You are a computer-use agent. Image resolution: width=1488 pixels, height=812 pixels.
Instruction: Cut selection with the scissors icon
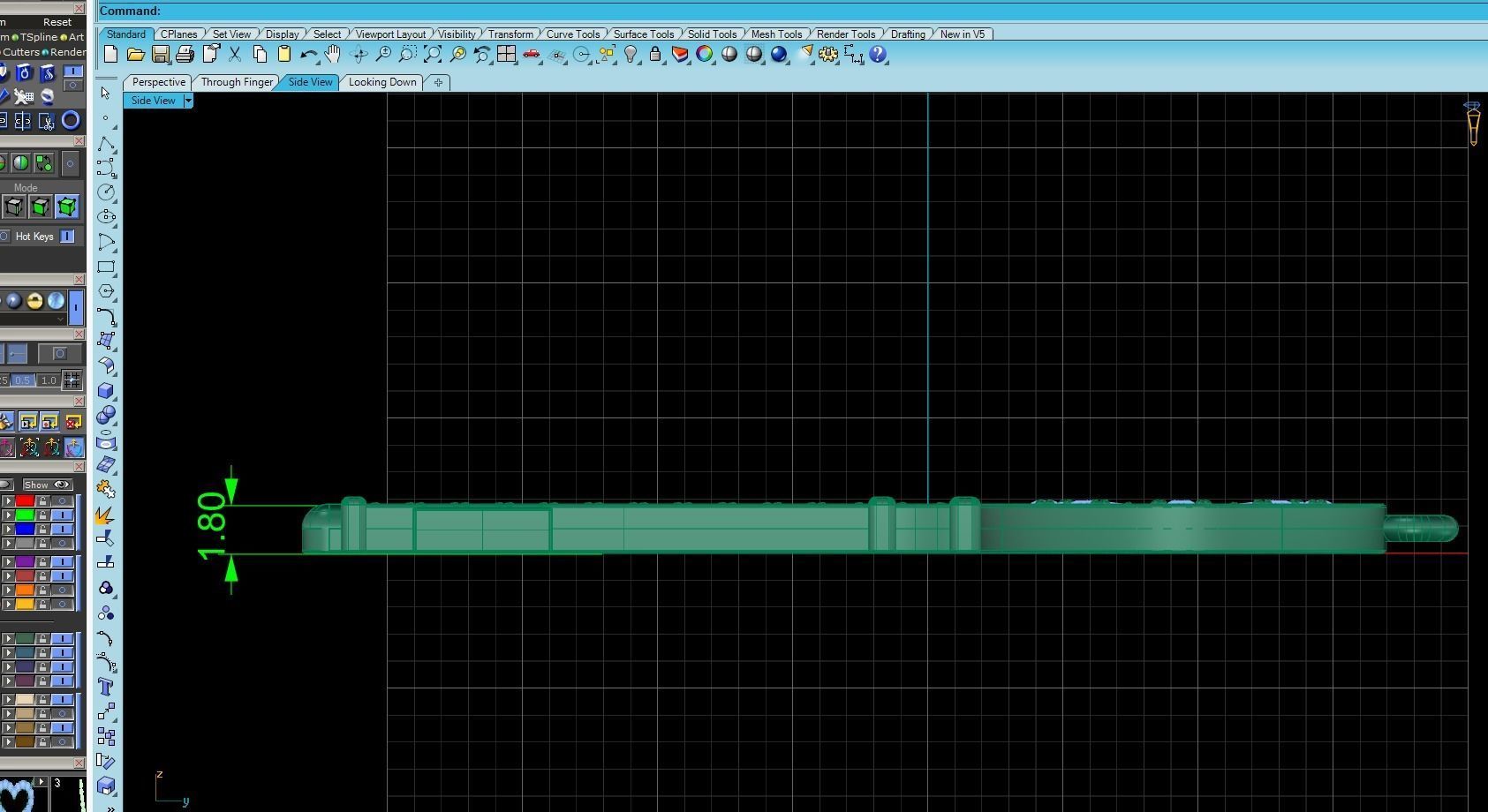(235, 55)
